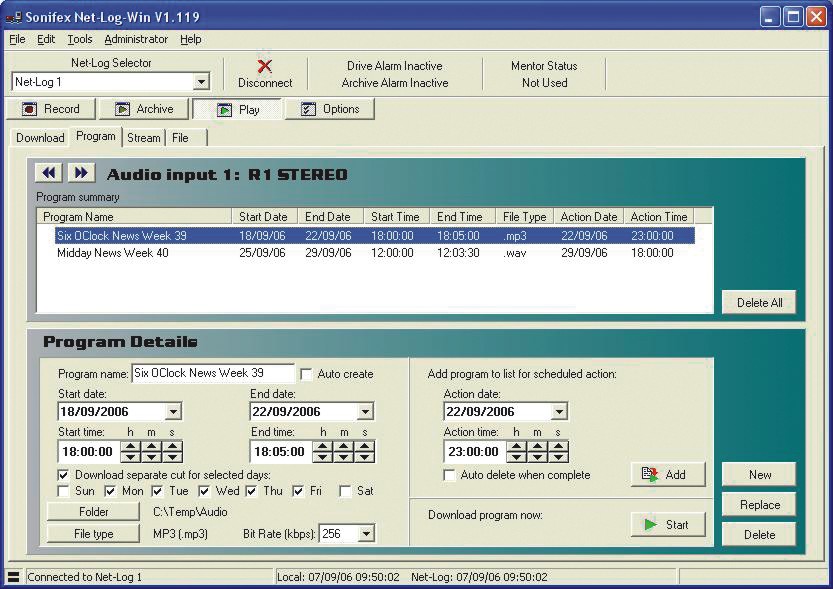Open the Administrator menu
This screenshot has width=833, height=589.
click(136, 39)
